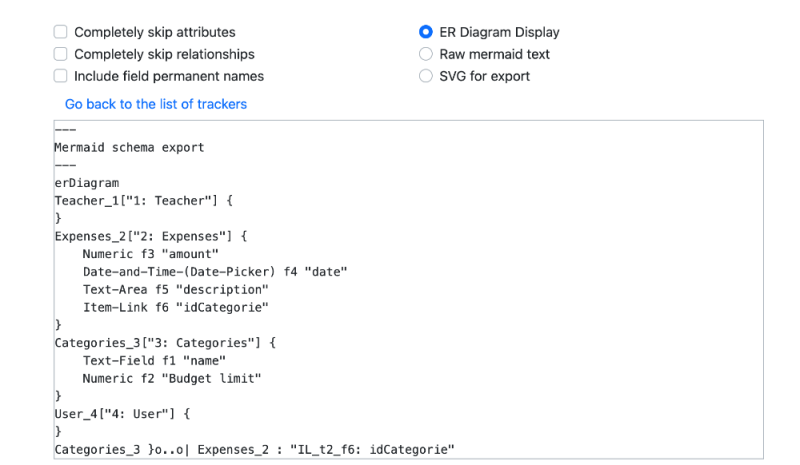The image size is (800, 465).
Task: Tick the Completely skip relationships checkbox
Action: pos(61,54)
